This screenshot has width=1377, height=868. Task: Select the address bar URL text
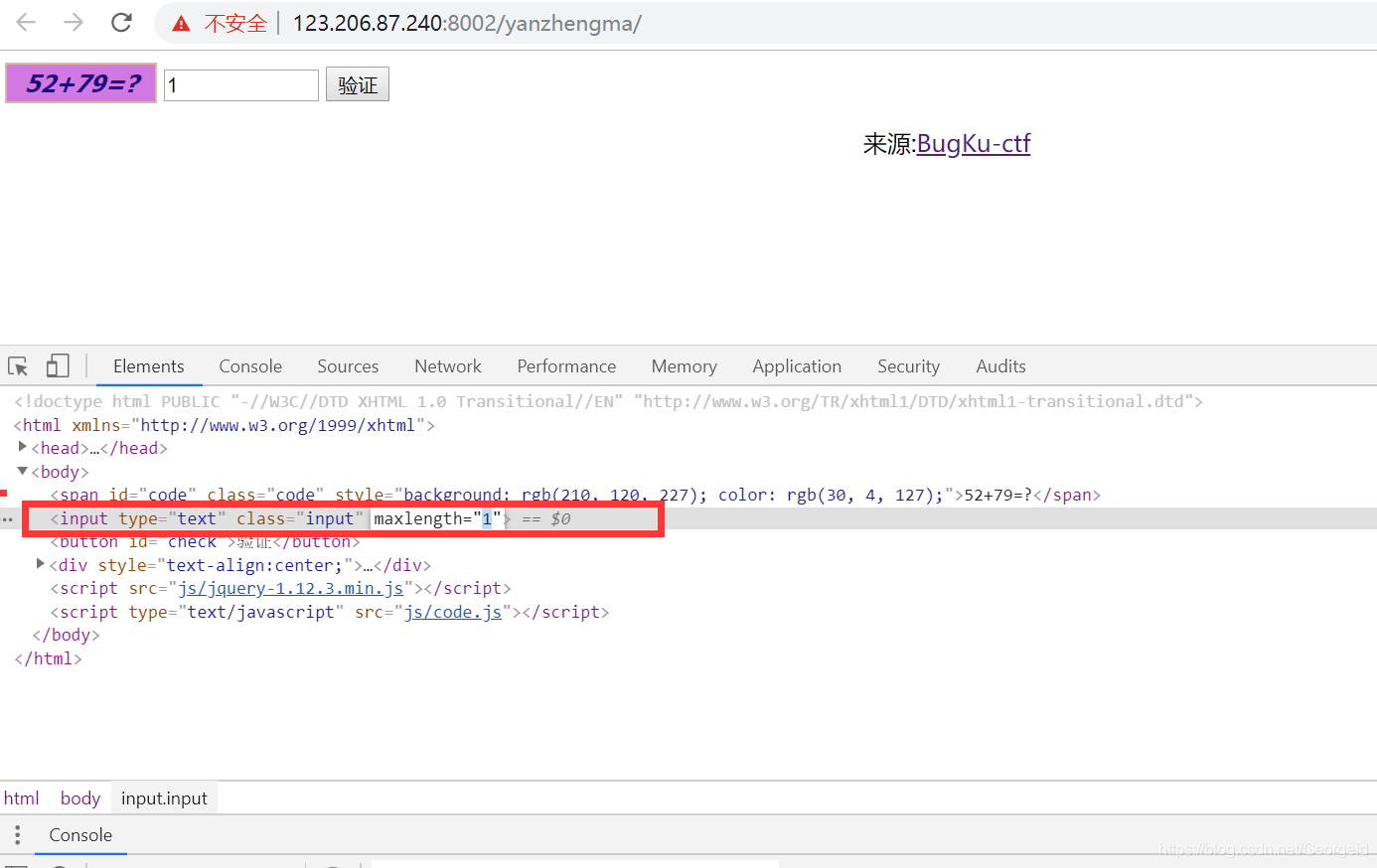click(467, 24)
